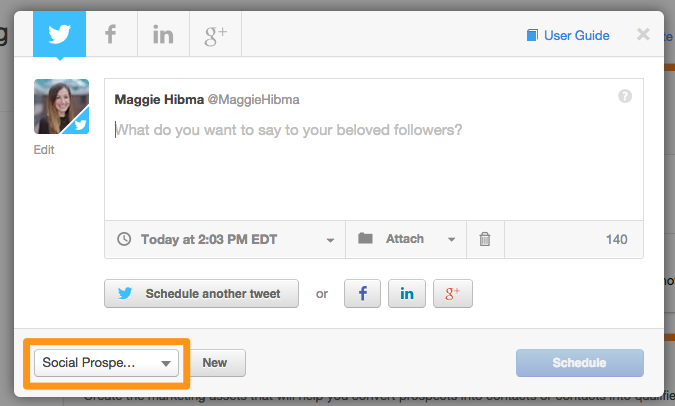Viewport: 675px width, 406px height.
Task: Switch to the LinkedIn tab
Action: [163, 34]
